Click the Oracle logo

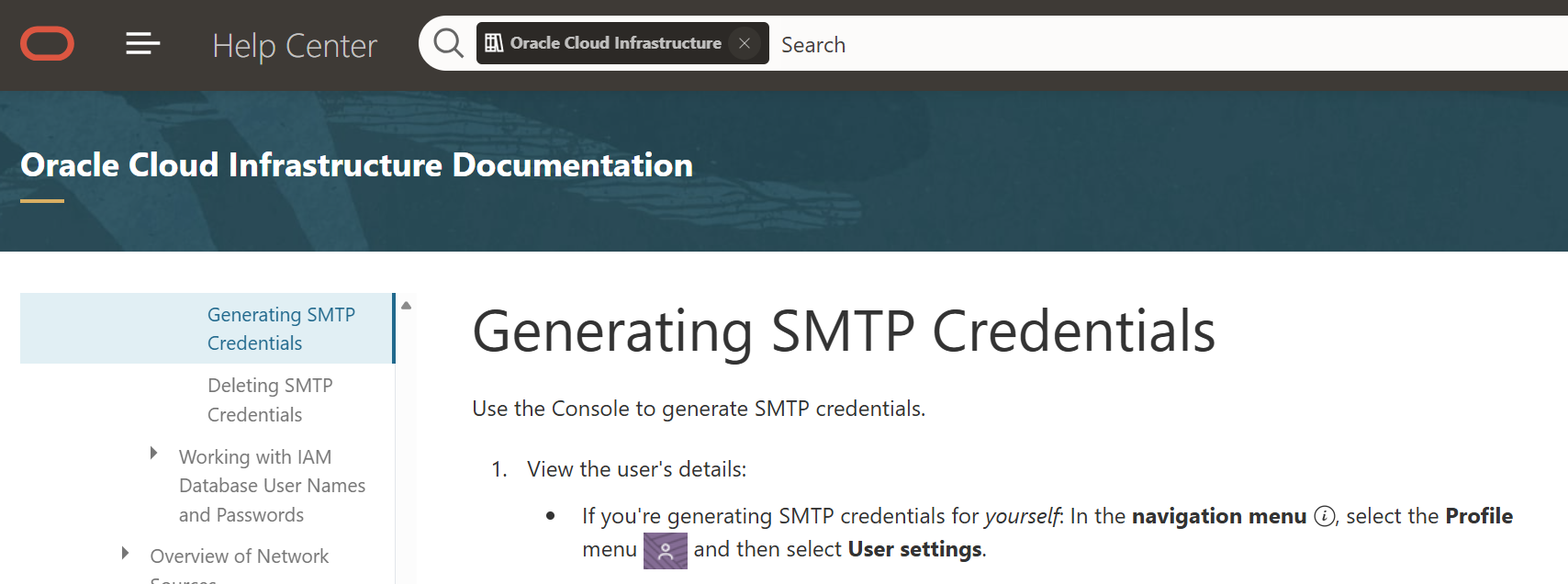pos(47,44)
